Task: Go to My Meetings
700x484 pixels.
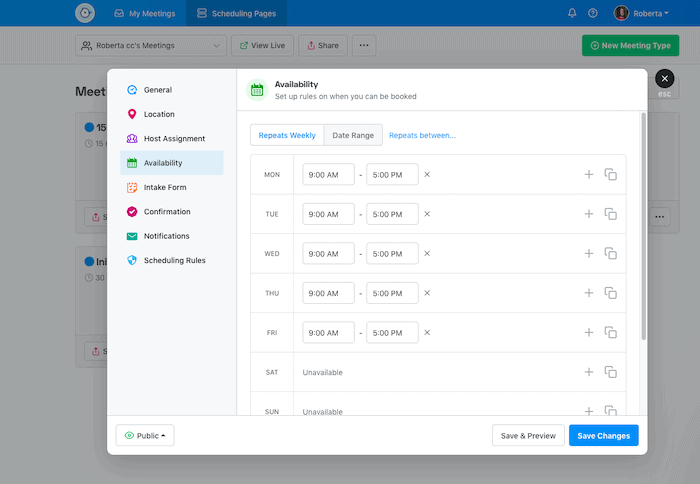Action: tap(145, 13)
